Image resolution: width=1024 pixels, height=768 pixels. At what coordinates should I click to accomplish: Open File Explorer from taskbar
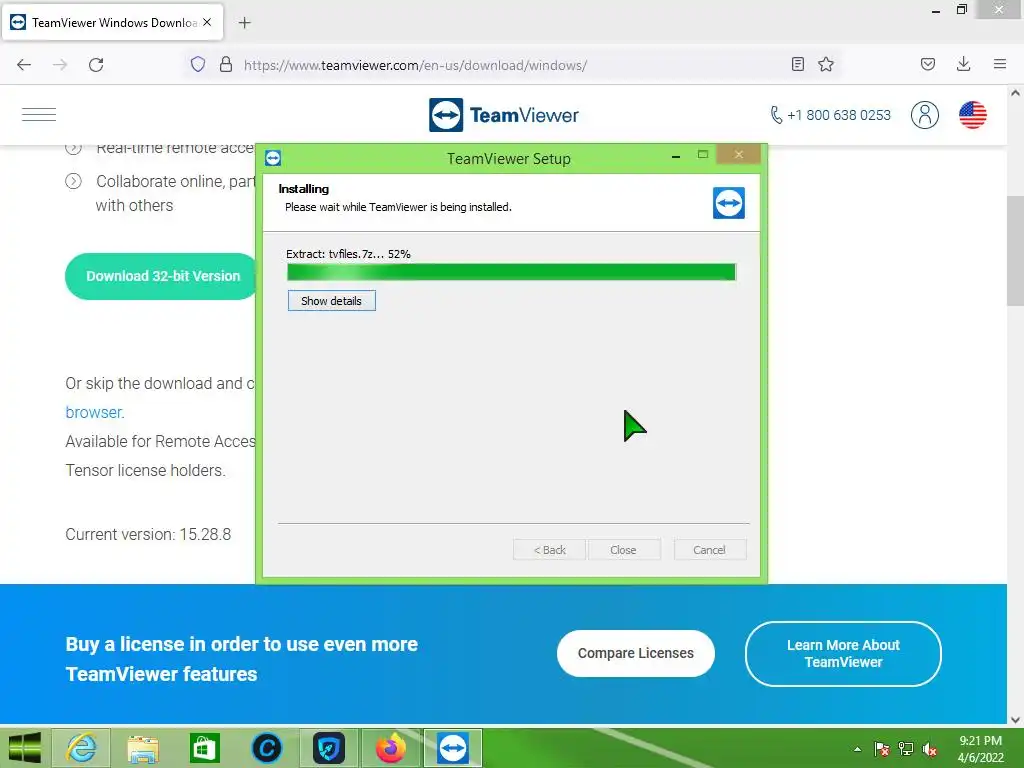(x=143, y=748)
